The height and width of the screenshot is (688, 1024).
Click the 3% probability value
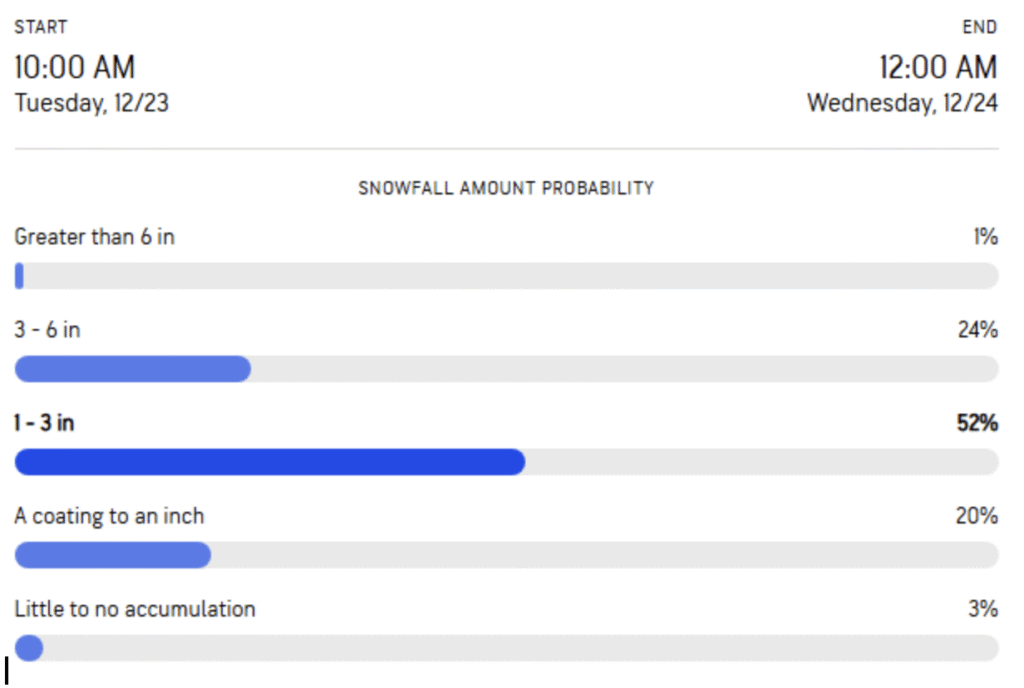[x=984, y=609]
